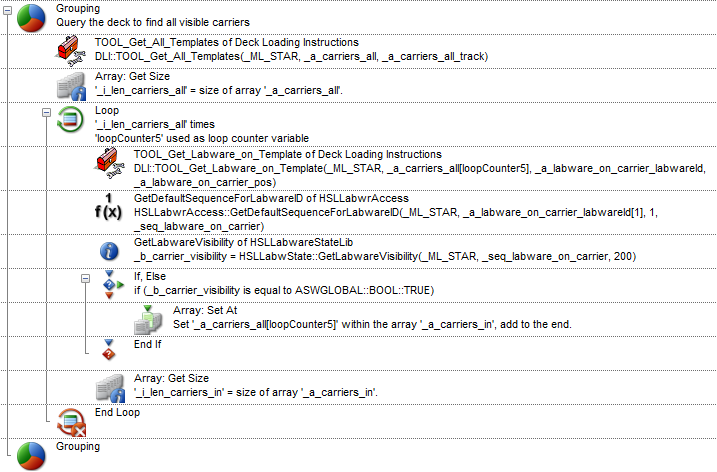
Task: Collapse the Loop block expander
Action: click(x=46, y=112)
